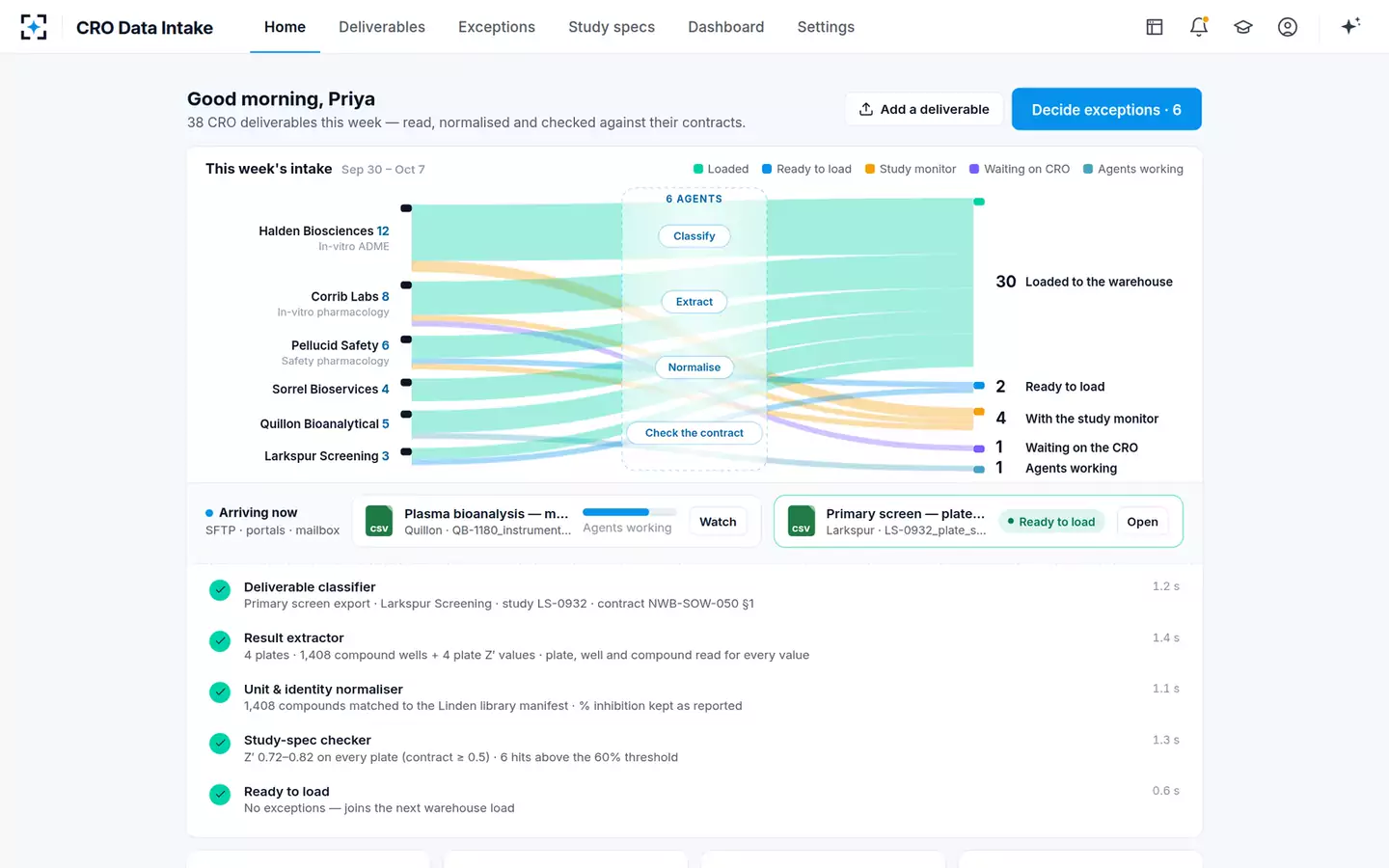Select Corrib Labs 8 source
This screenshot has width=1389, height=868.
(334, 304)
